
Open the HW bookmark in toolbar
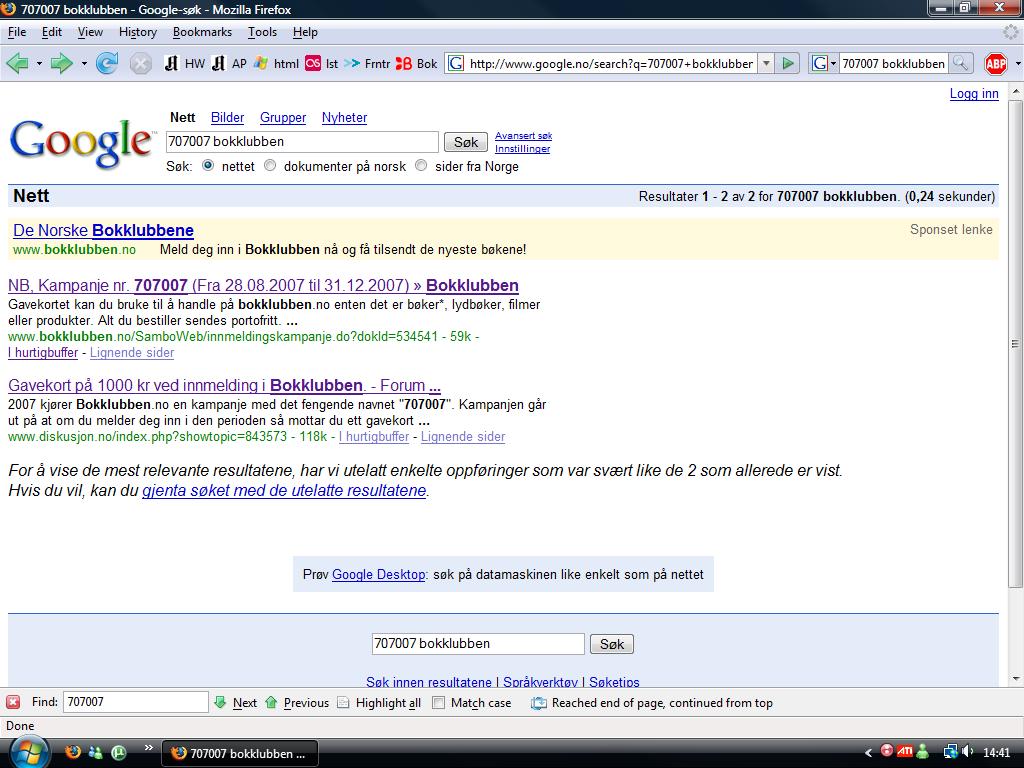[x=184, y=63]
